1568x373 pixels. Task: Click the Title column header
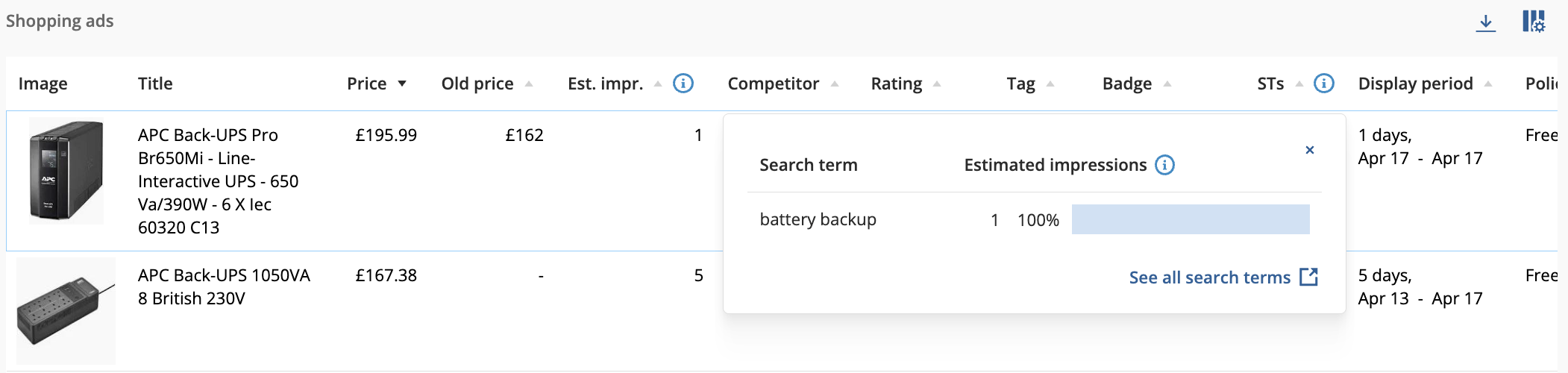[x=155, y=84]
